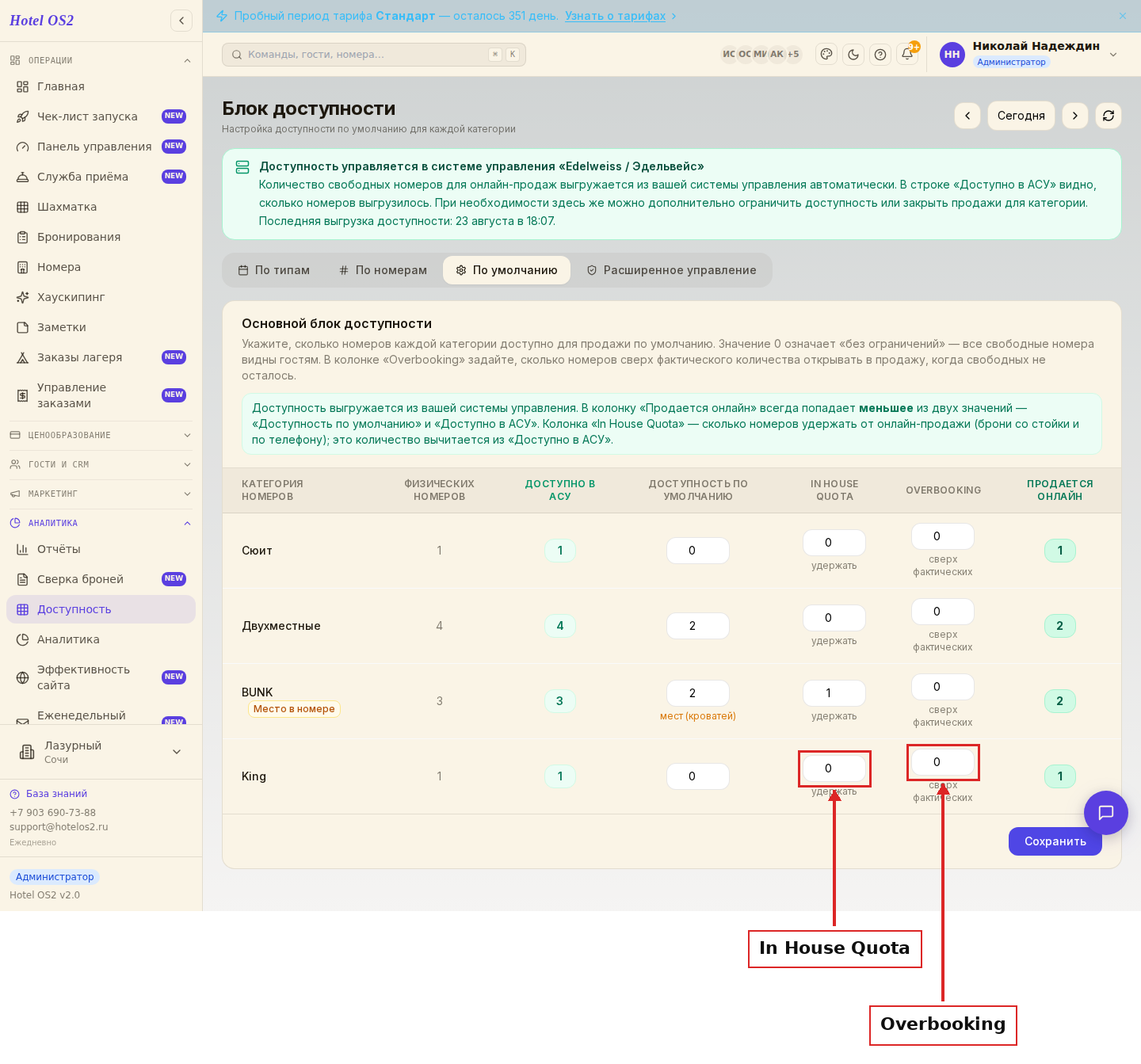The height and width of the screenshot is (1064, 1141).
Task: Expand the ЦЕНООБРАЗОВАНИЕ section
Action: [101, 435]
